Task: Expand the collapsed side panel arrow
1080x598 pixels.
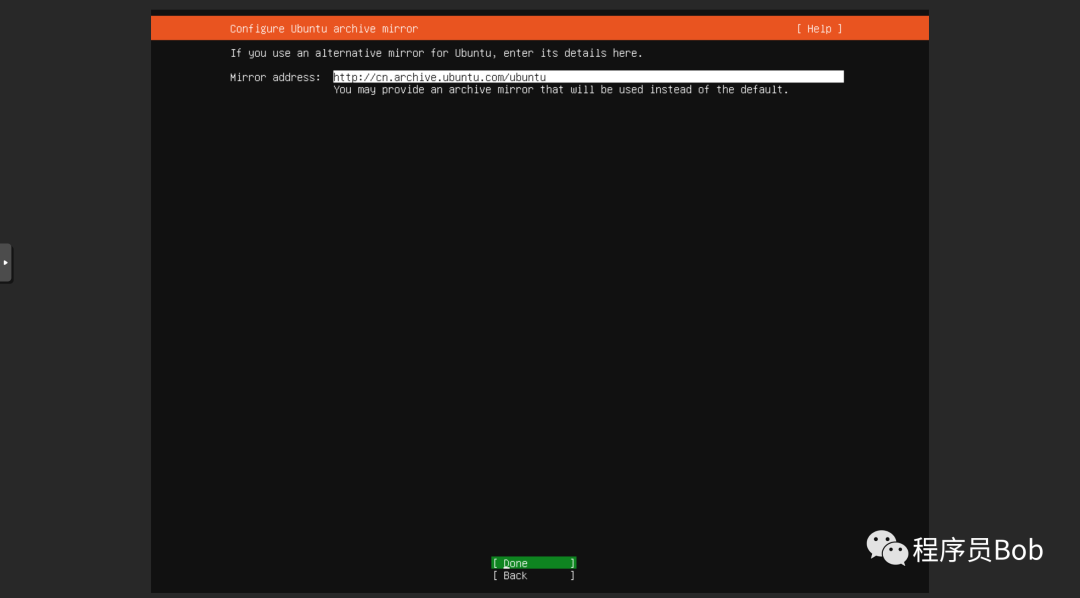Action: [x=6, y=262]
